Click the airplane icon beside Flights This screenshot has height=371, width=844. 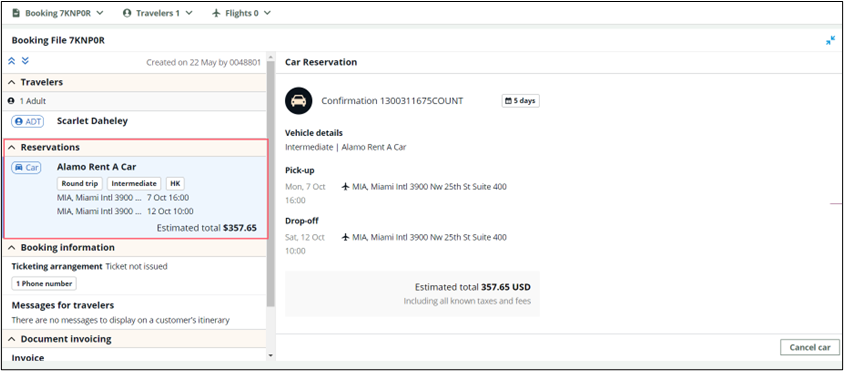click(216, 13)
